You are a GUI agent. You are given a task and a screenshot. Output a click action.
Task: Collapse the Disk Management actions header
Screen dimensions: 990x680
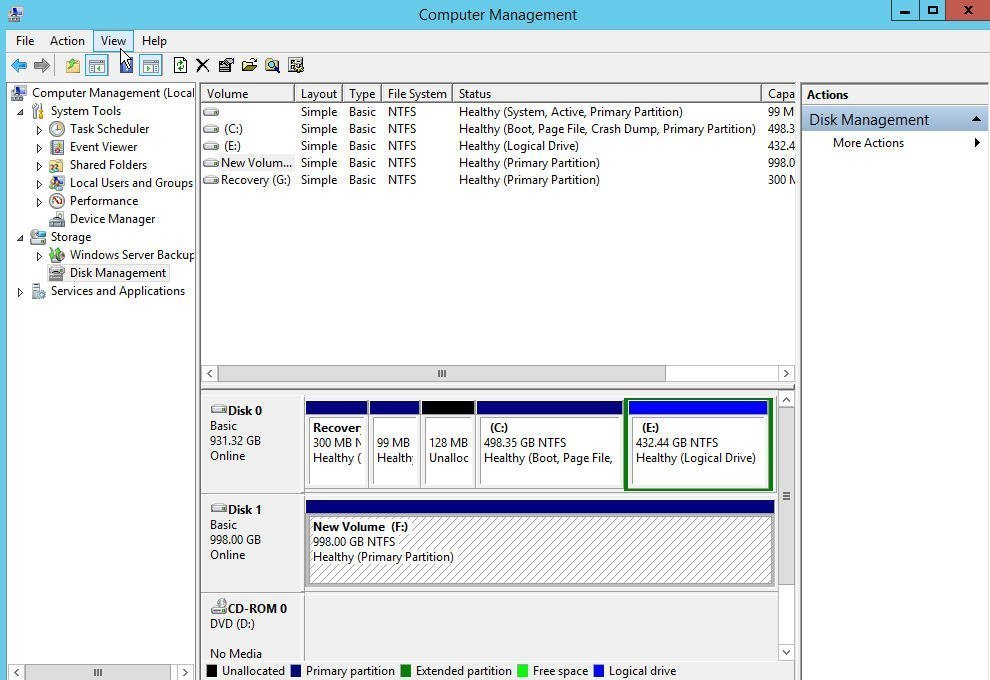(x=976, y=120)
